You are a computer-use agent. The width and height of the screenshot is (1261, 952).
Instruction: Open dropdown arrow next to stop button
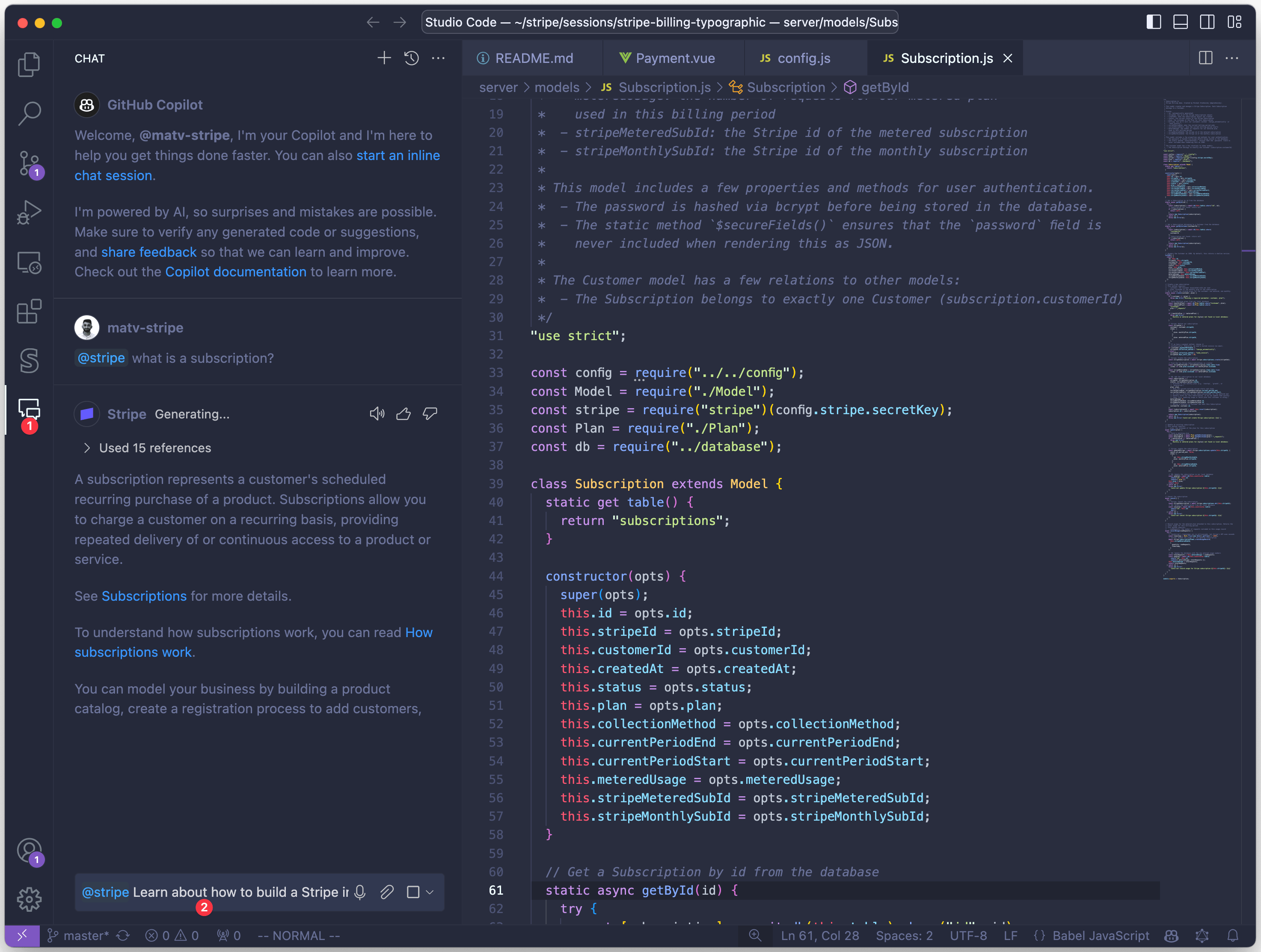coord(430,892)
